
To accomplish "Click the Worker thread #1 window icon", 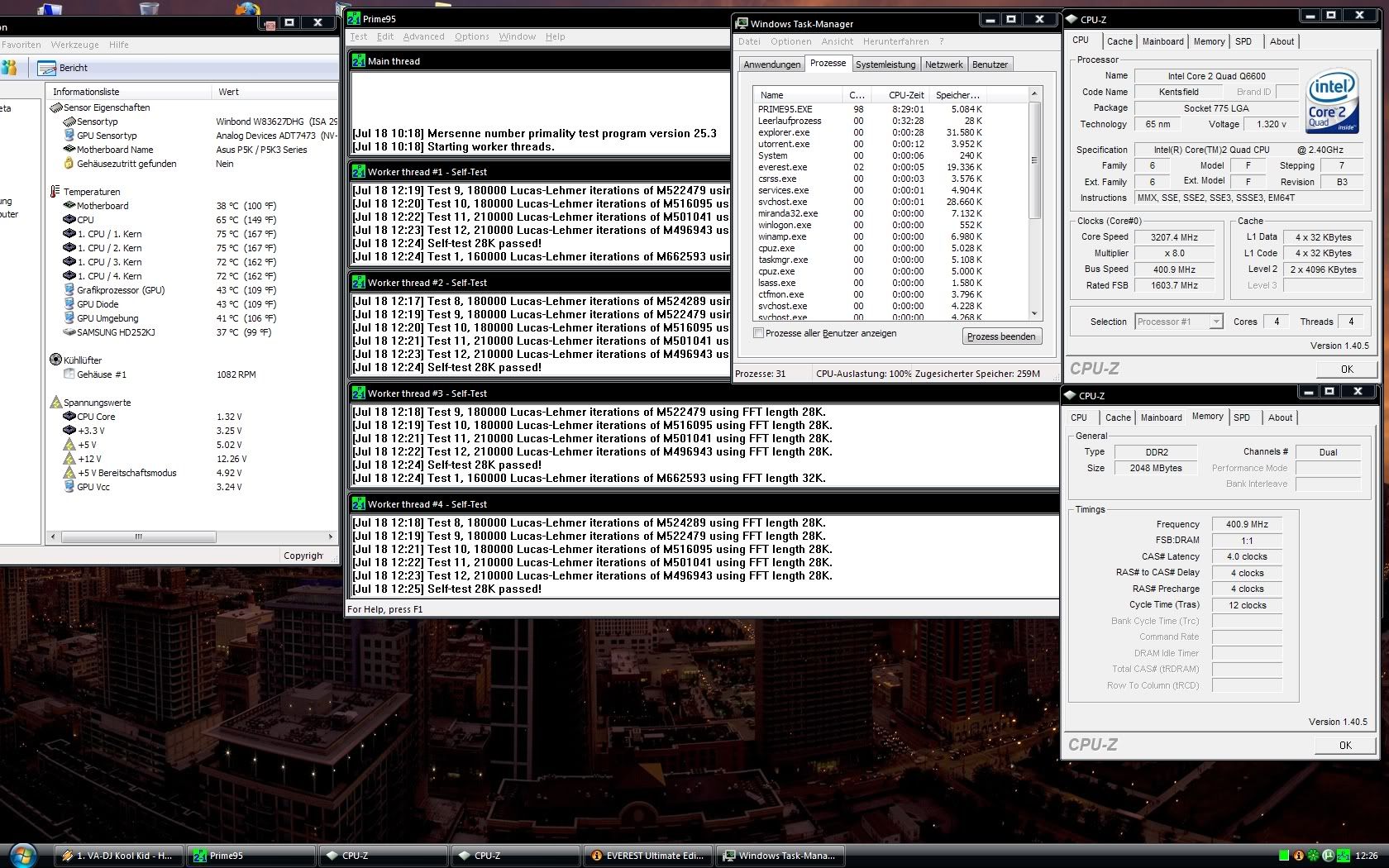I will pos(358,171).
